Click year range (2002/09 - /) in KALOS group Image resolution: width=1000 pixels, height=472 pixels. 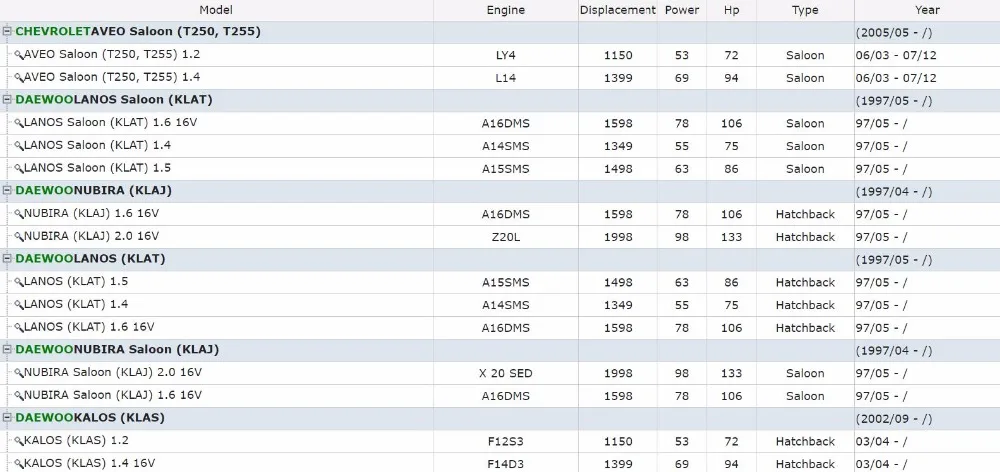coord(894,419)
